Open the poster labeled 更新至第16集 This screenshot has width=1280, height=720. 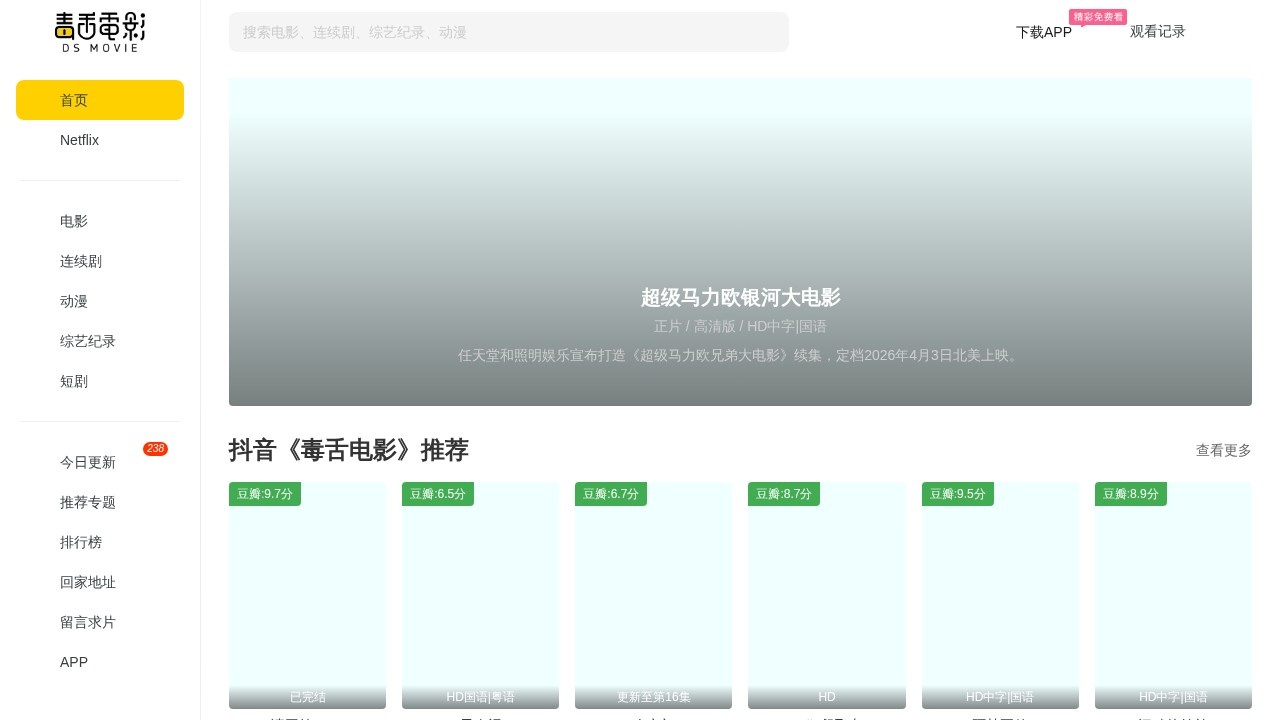pos(653,596)
